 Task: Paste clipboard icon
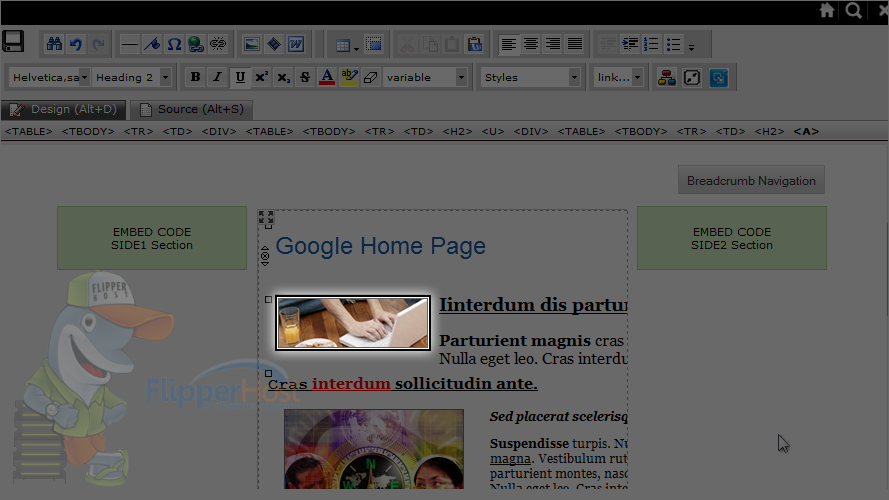[452, 44]
